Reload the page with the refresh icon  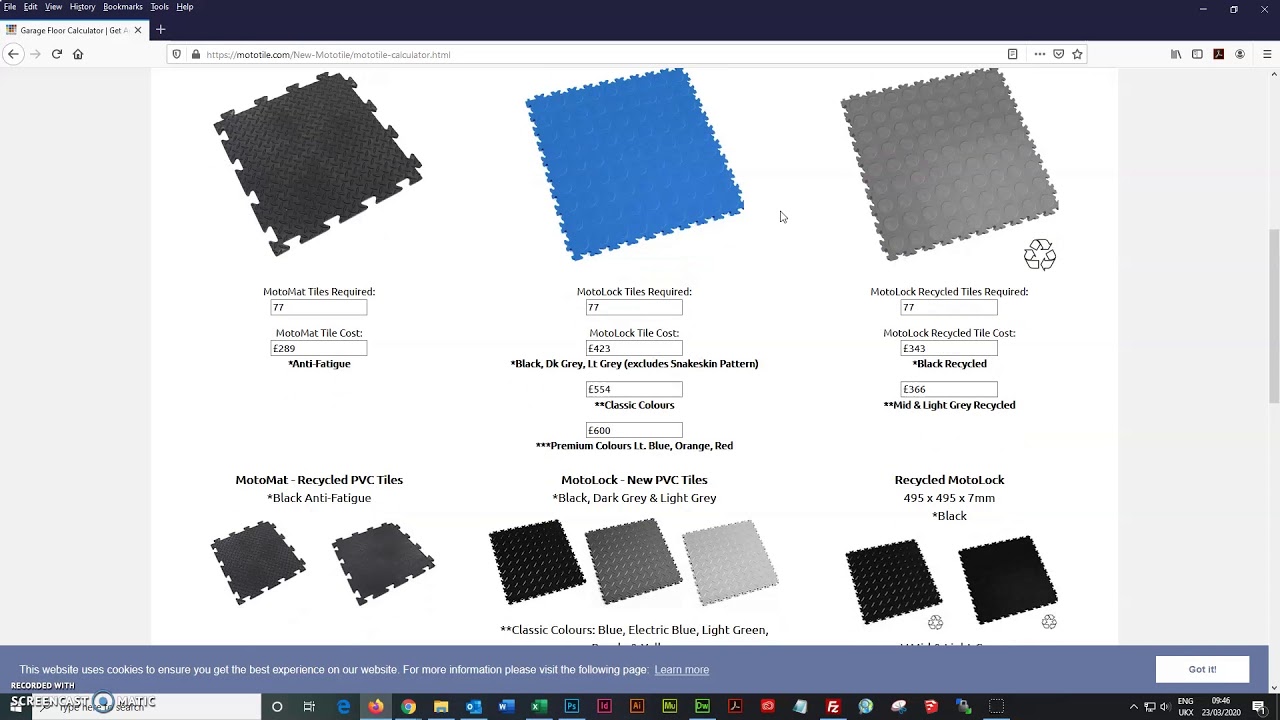57,54
